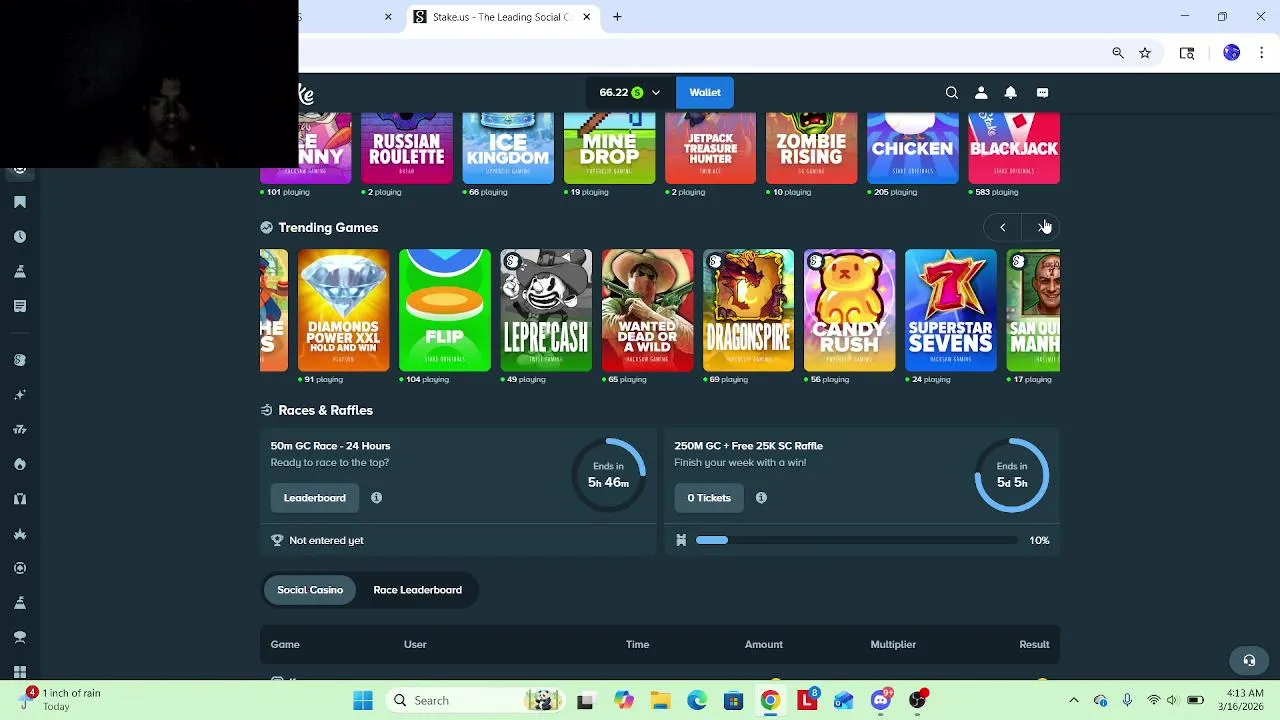Open Wanted Dead or a Wild game
The image size is (1280, 720).
(x=647, y=310)
